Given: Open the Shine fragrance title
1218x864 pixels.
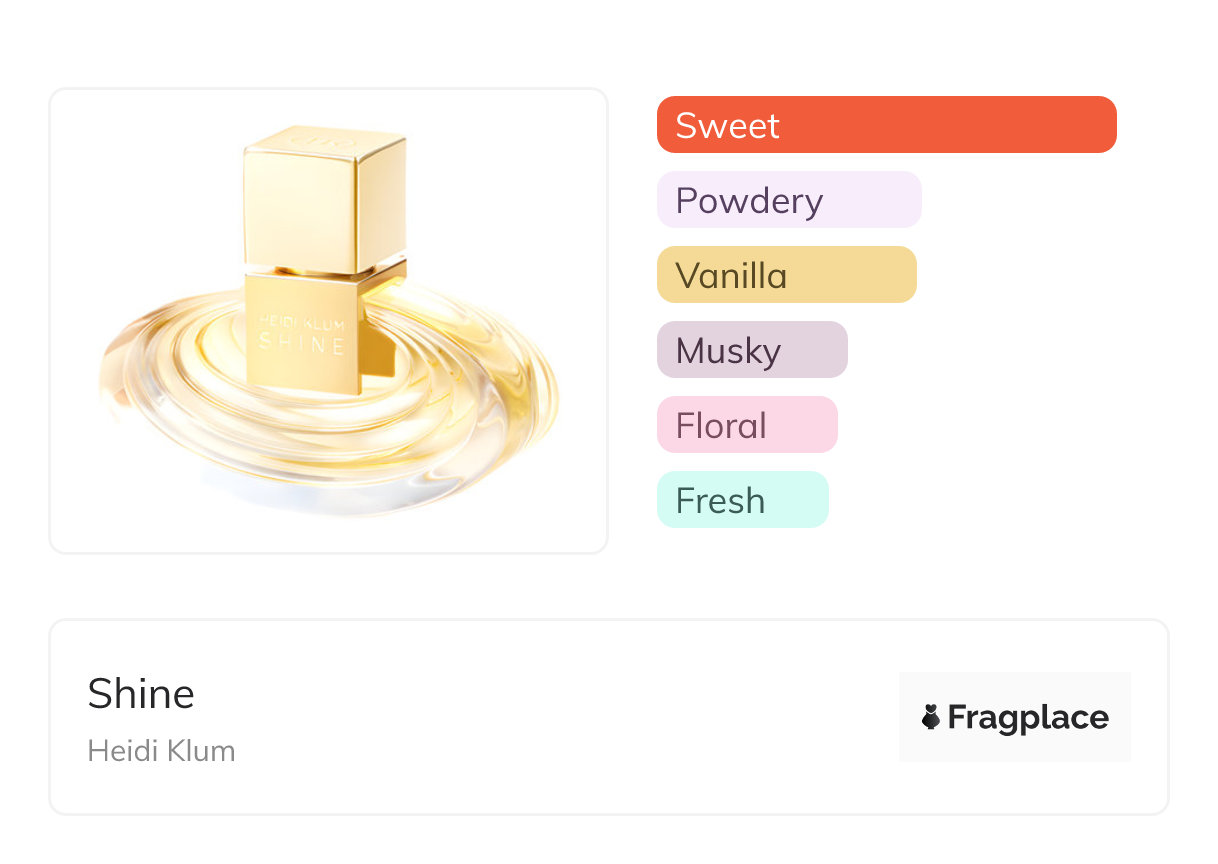Looking at the screenshot, I should (x=141, y=693).
